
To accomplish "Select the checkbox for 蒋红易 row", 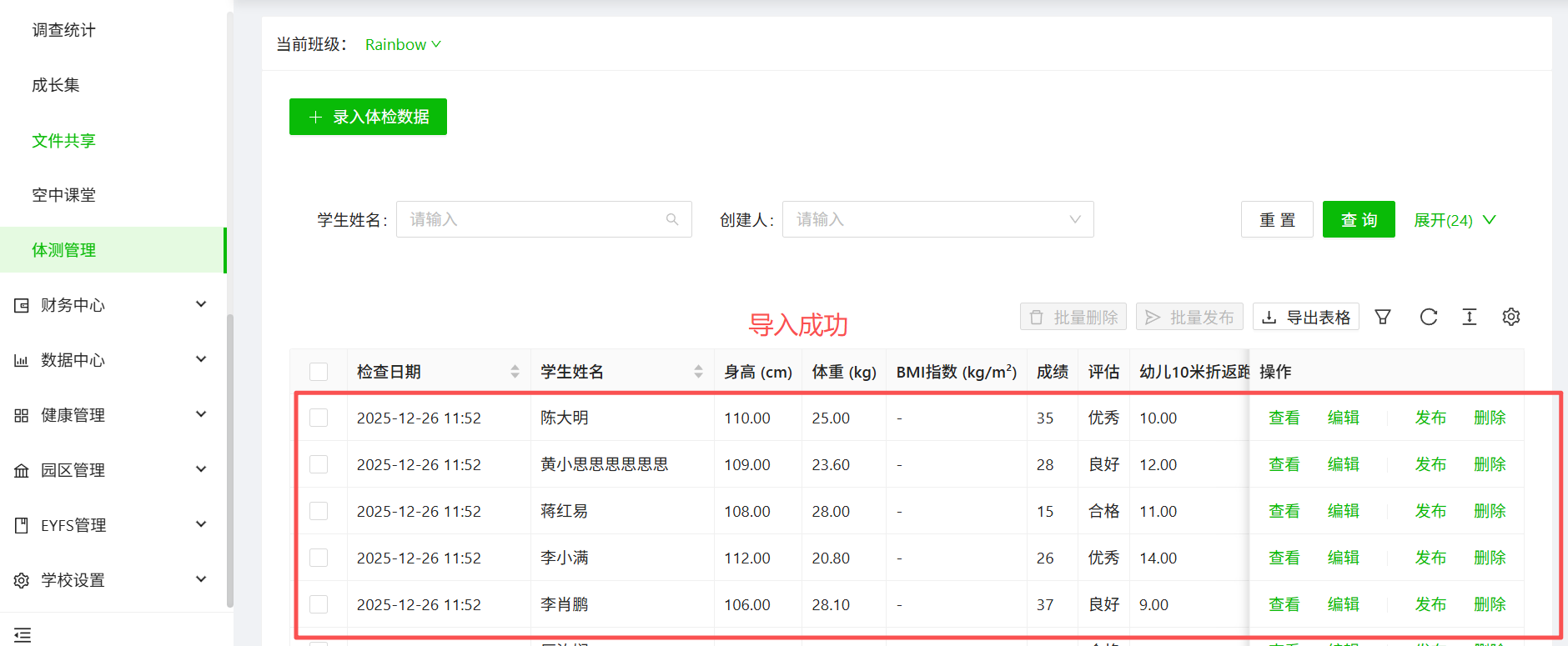I will click(319, 511).
